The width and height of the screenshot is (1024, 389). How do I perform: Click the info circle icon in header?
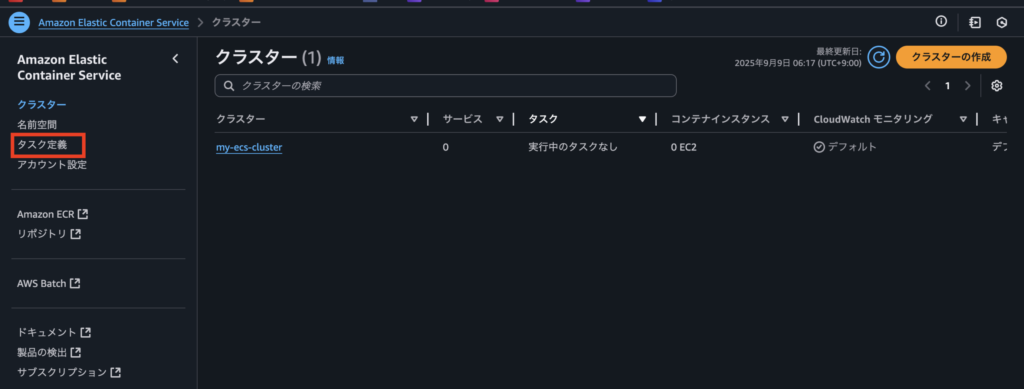point(941,22)
